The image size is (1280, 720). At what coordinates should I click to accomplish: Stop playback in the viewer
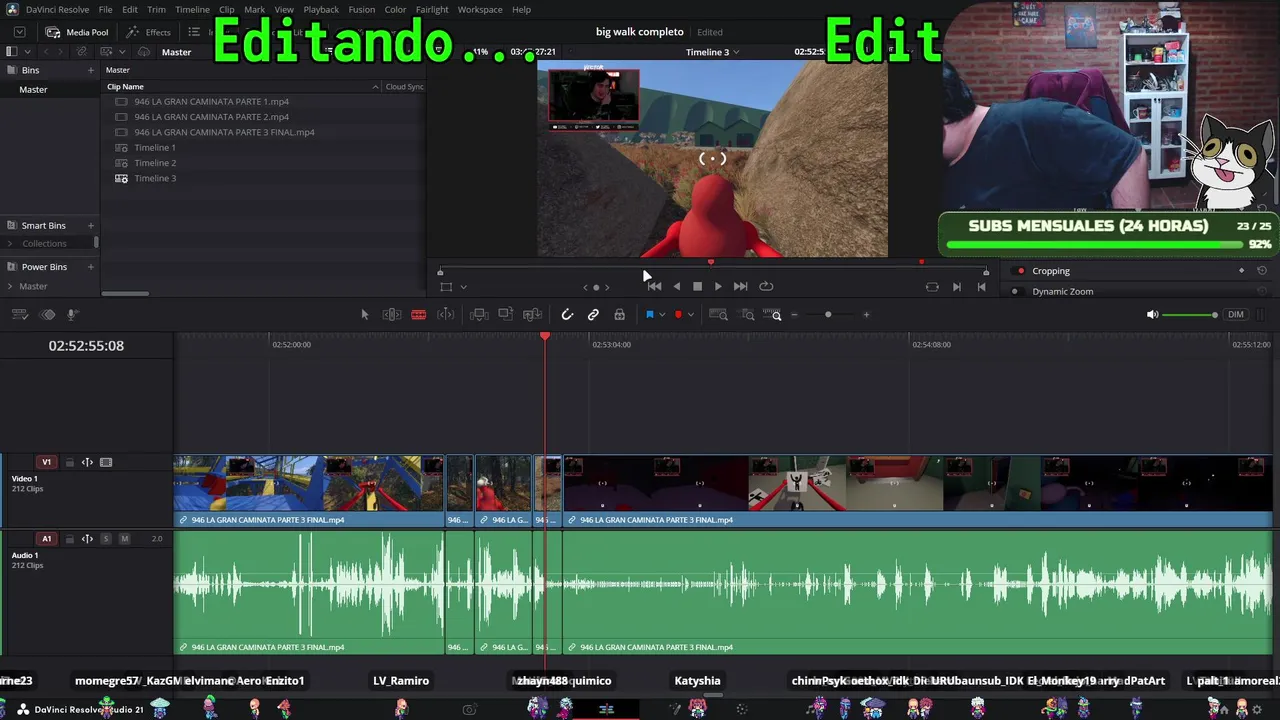pos(698,286)
